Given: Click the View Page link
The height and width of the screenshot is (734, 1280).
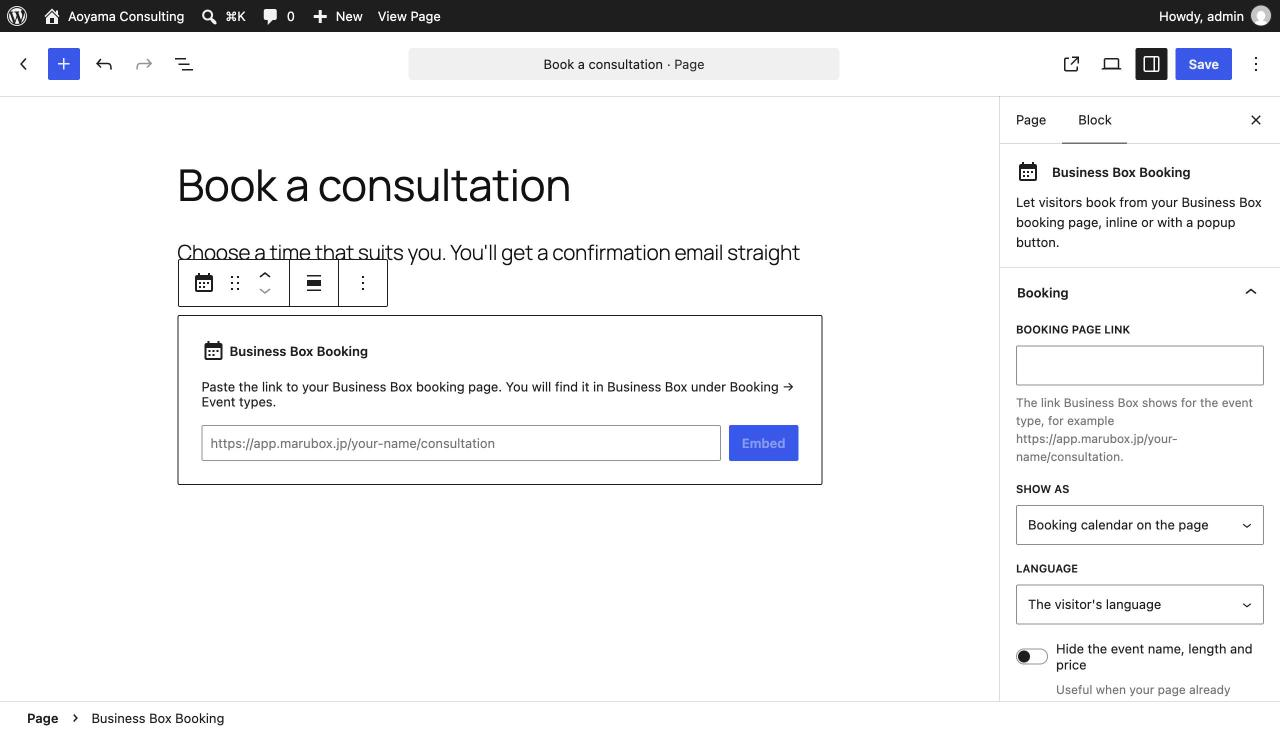Looking at the screenshot, I should click(409, 16).
